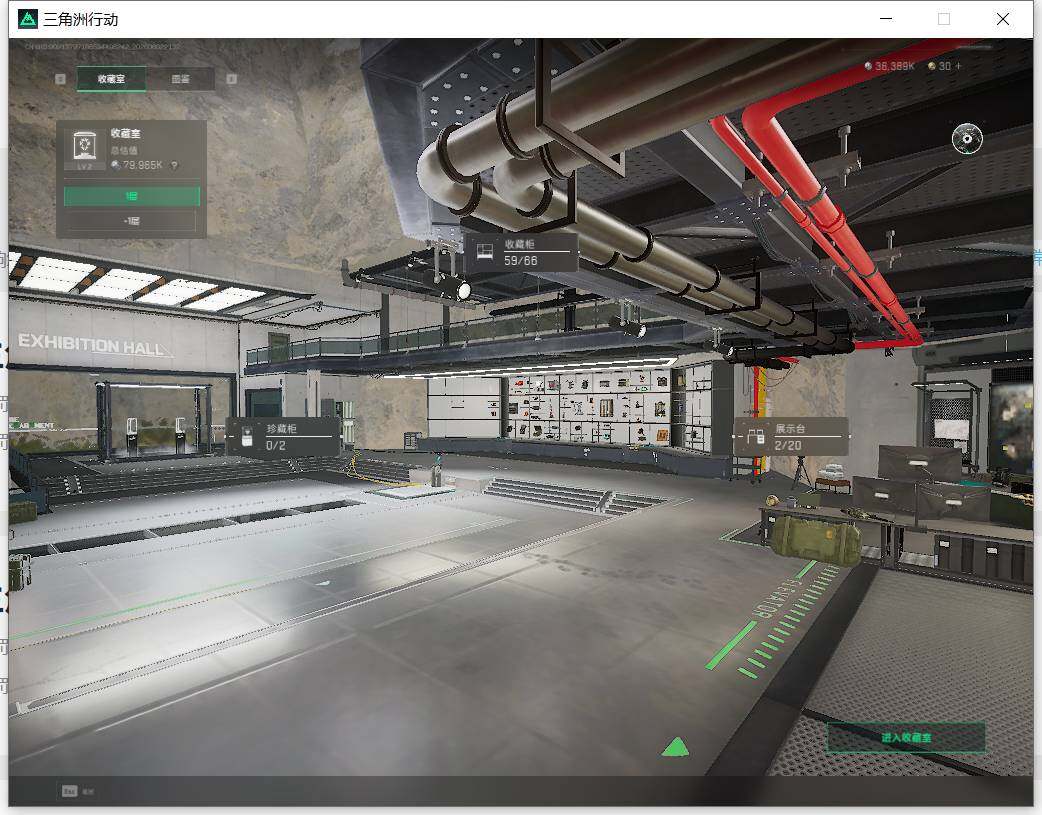Image resolution: width=1042 pixels, height=815 pixels.
Task: Click the 展示台 display stand icon
Action: tap(756, 437)
